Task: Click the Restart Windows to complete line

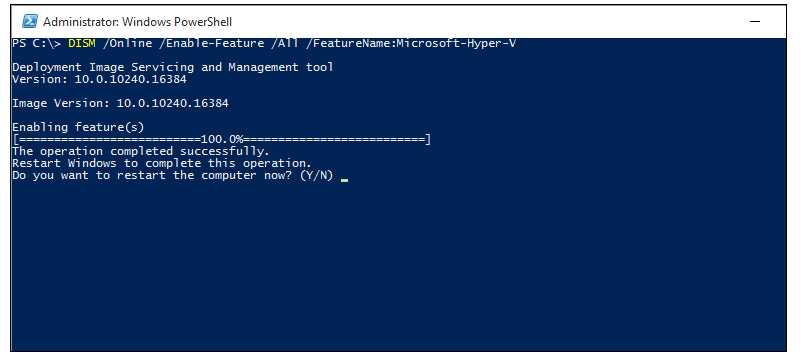Action: pyautogui.click(x=162, y=163)
